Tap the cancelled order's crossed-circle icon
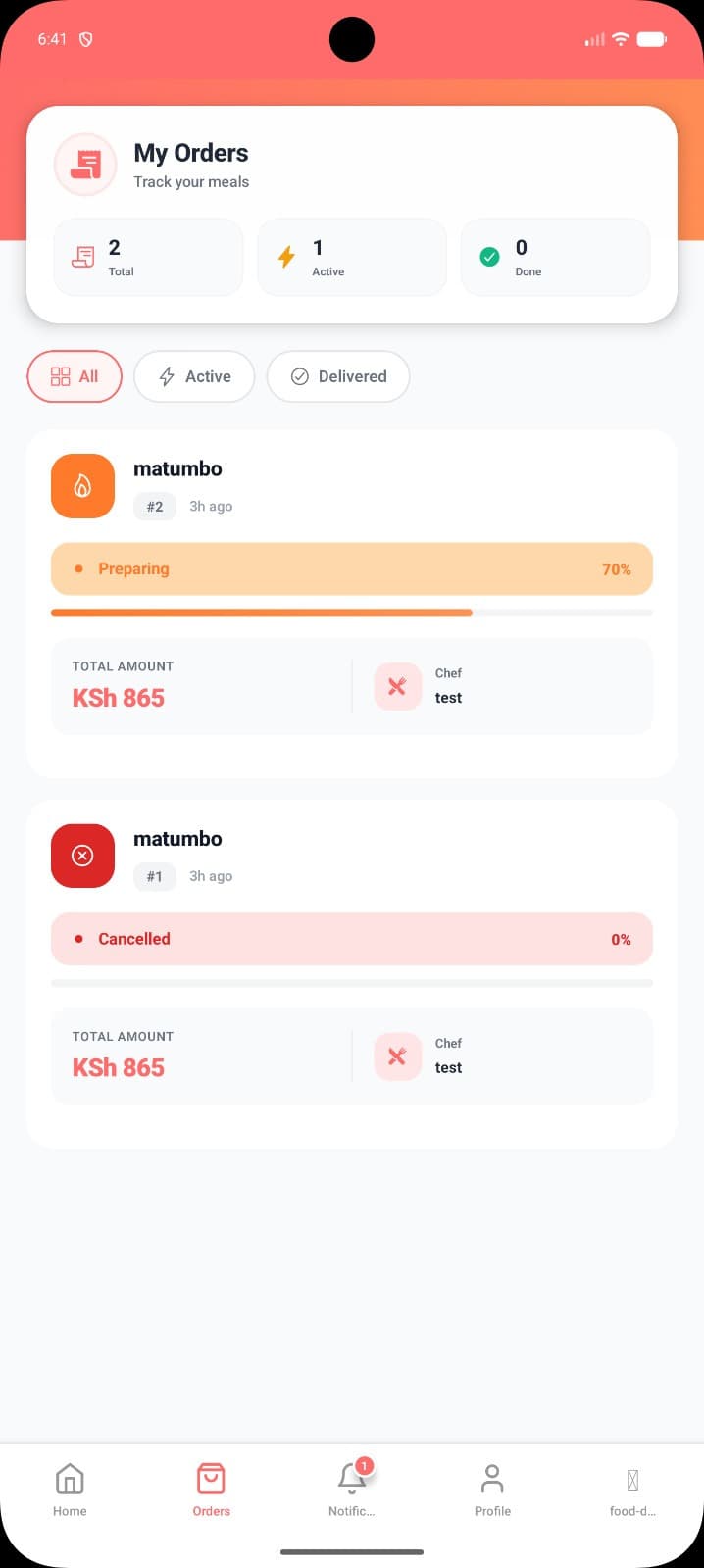The width and height of the screenshot is (704, 1568). pyautogui.click(x=82, y=856)
